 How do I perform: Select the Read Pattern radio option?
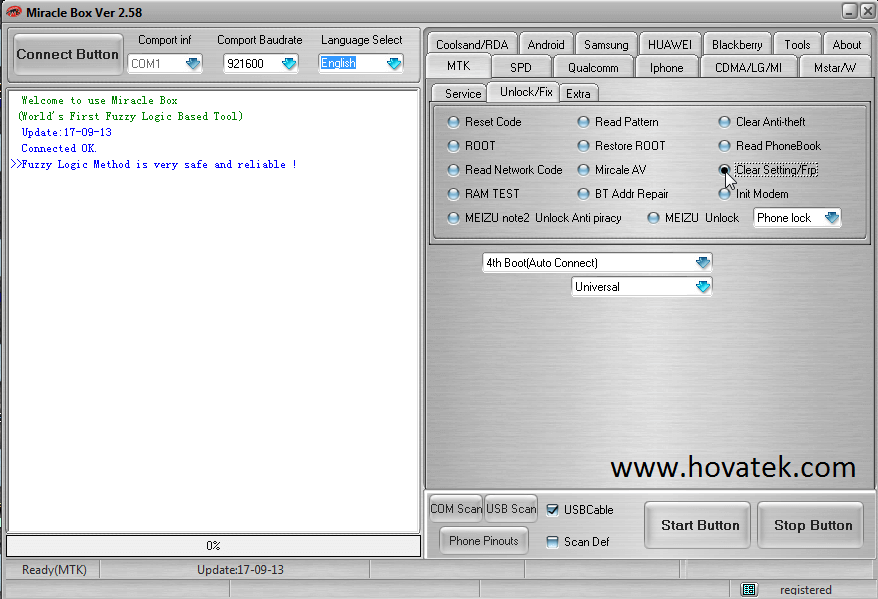coord(618,121)
